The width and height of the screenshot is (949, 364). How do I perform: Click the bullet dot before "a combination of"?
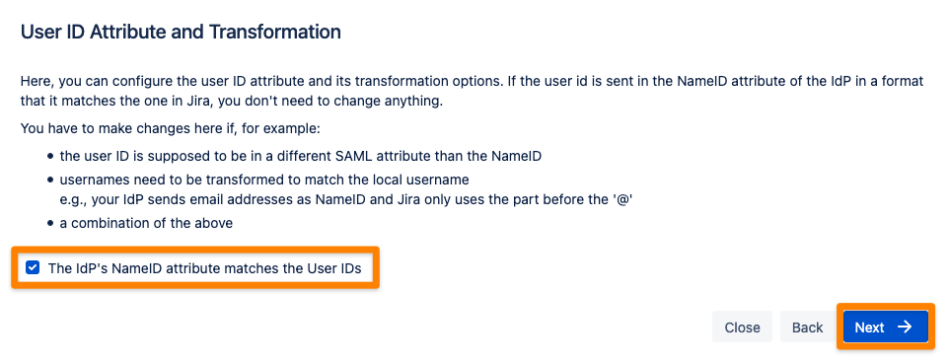point(51,224)
